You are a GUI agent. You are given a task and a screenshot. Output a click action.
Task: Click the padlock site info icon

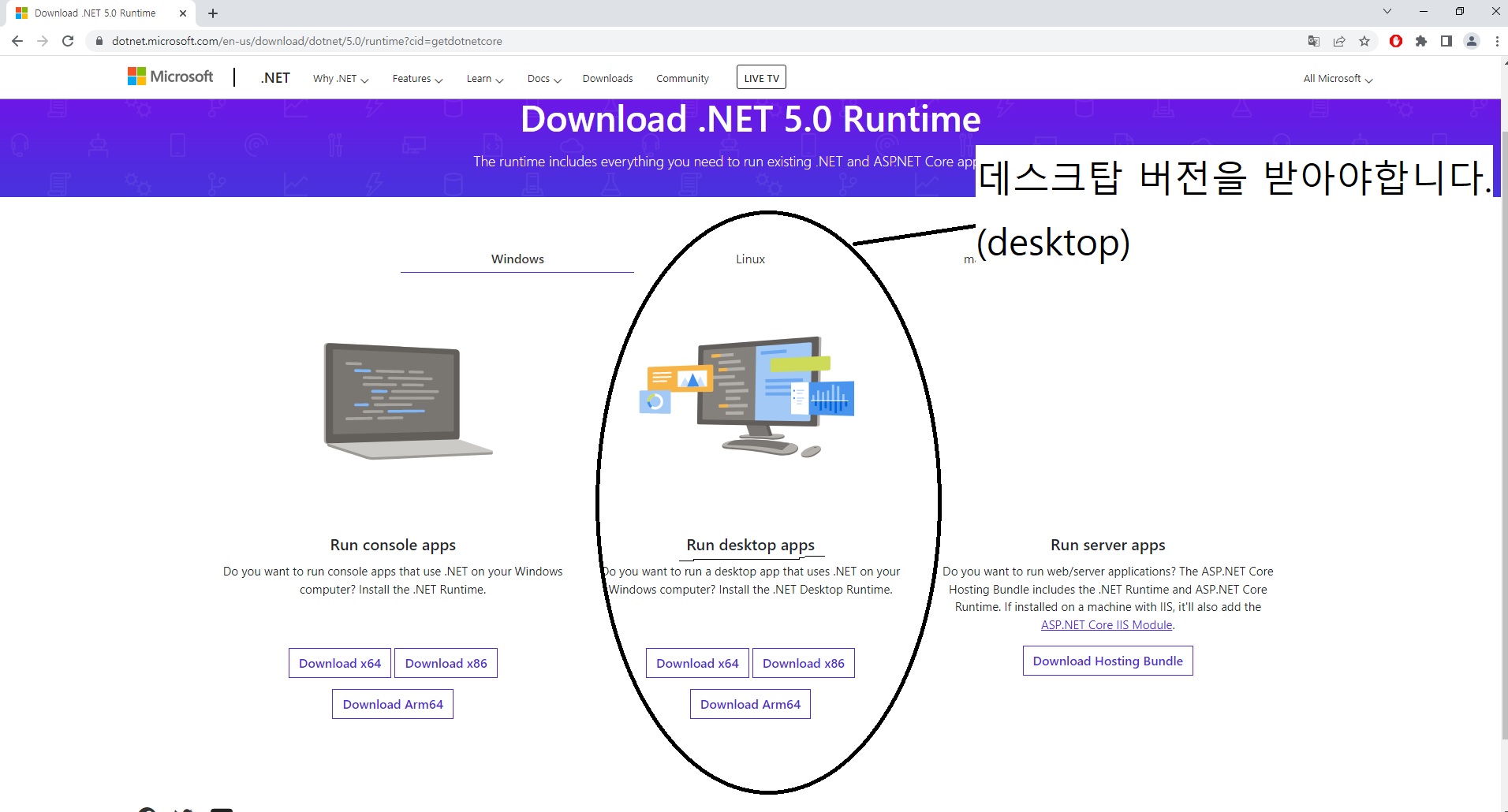(99, 41)
